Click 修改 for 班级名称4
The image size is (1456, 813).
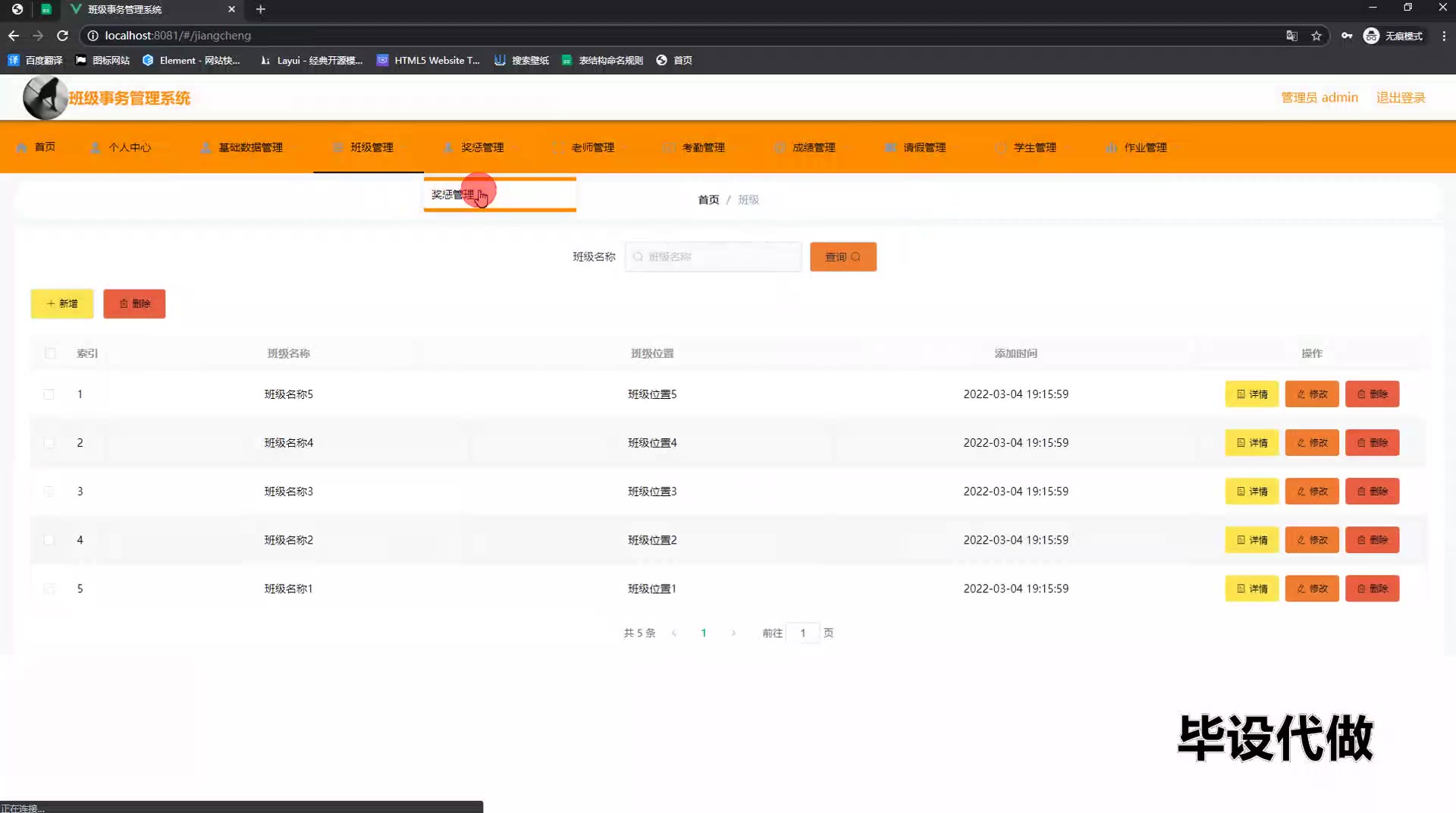click(x=1312, y=443)
